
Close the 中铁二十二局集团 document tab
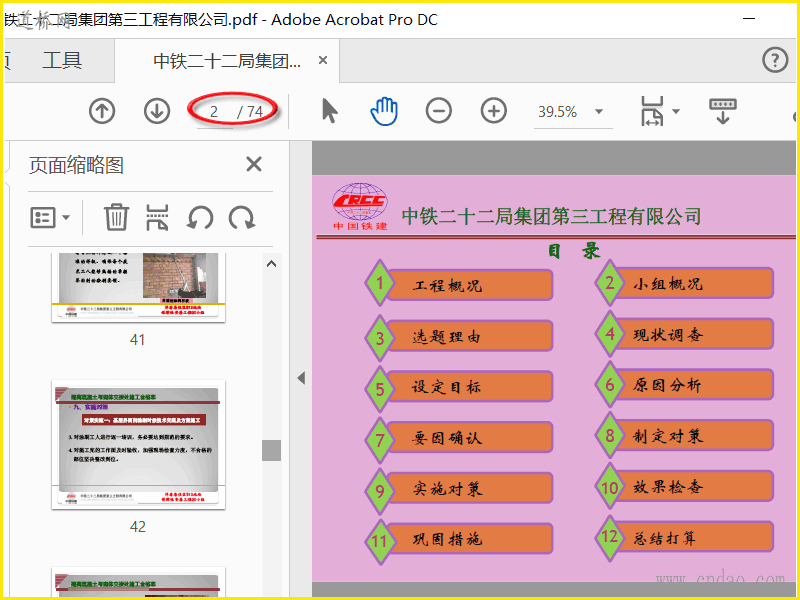coord(322,60)
